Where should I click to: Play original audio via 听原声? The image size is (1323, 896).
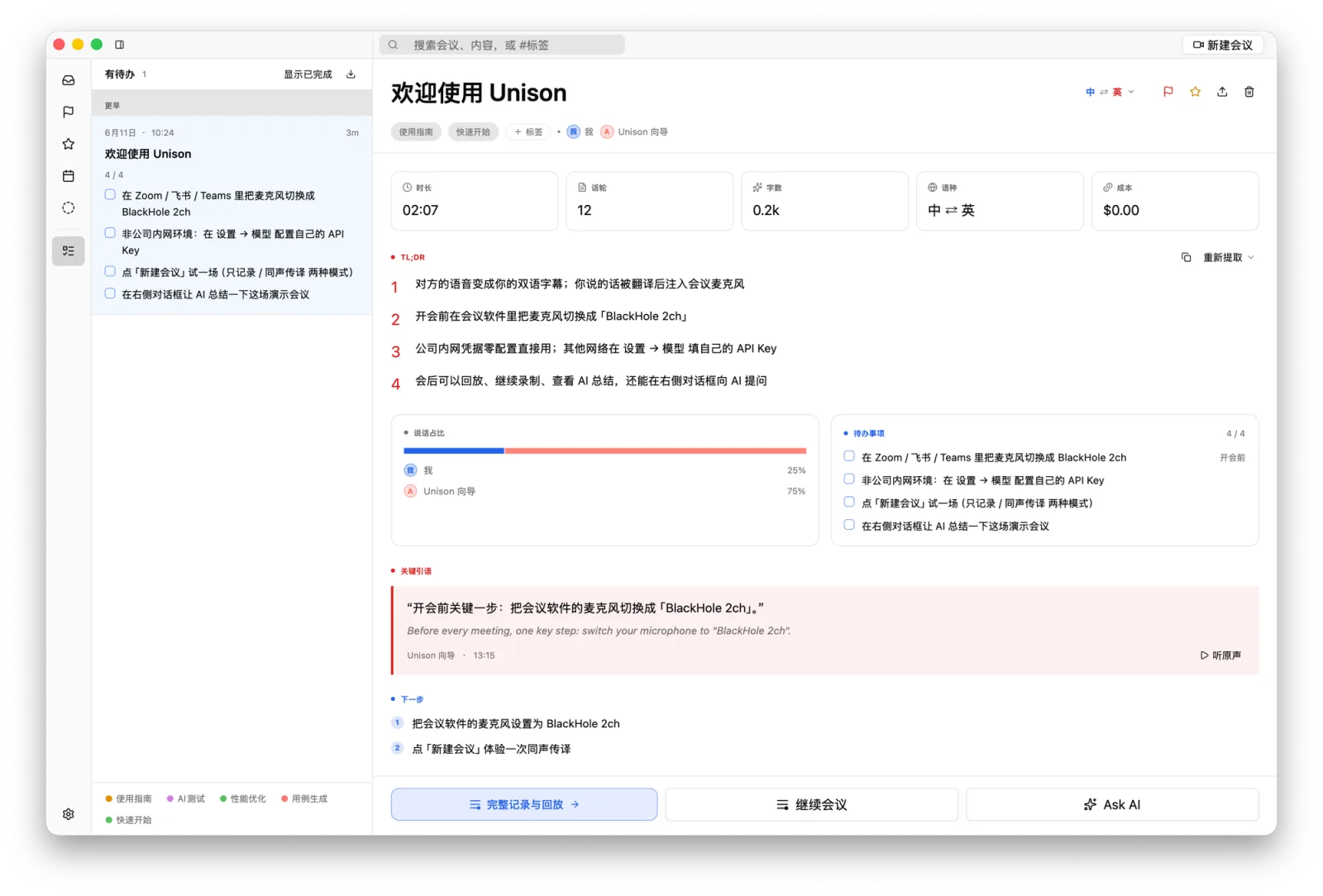1220,655
